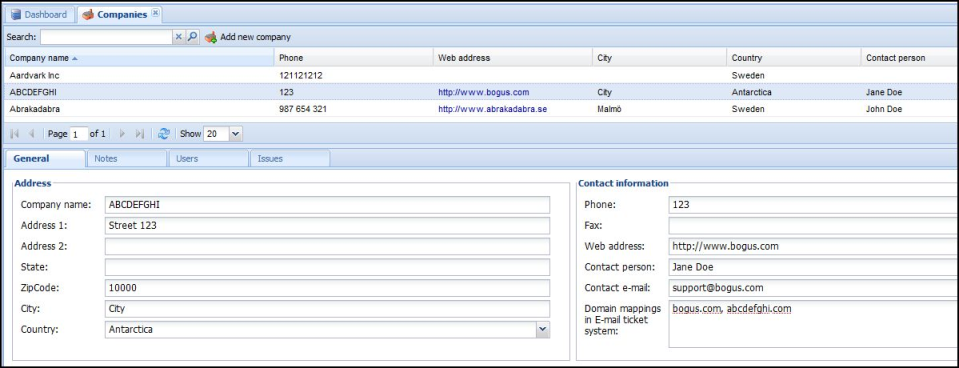Viewport: 959px width, 368px height.
Task: Click the Contact person field Jane Doe
Action: coord(813,267)
